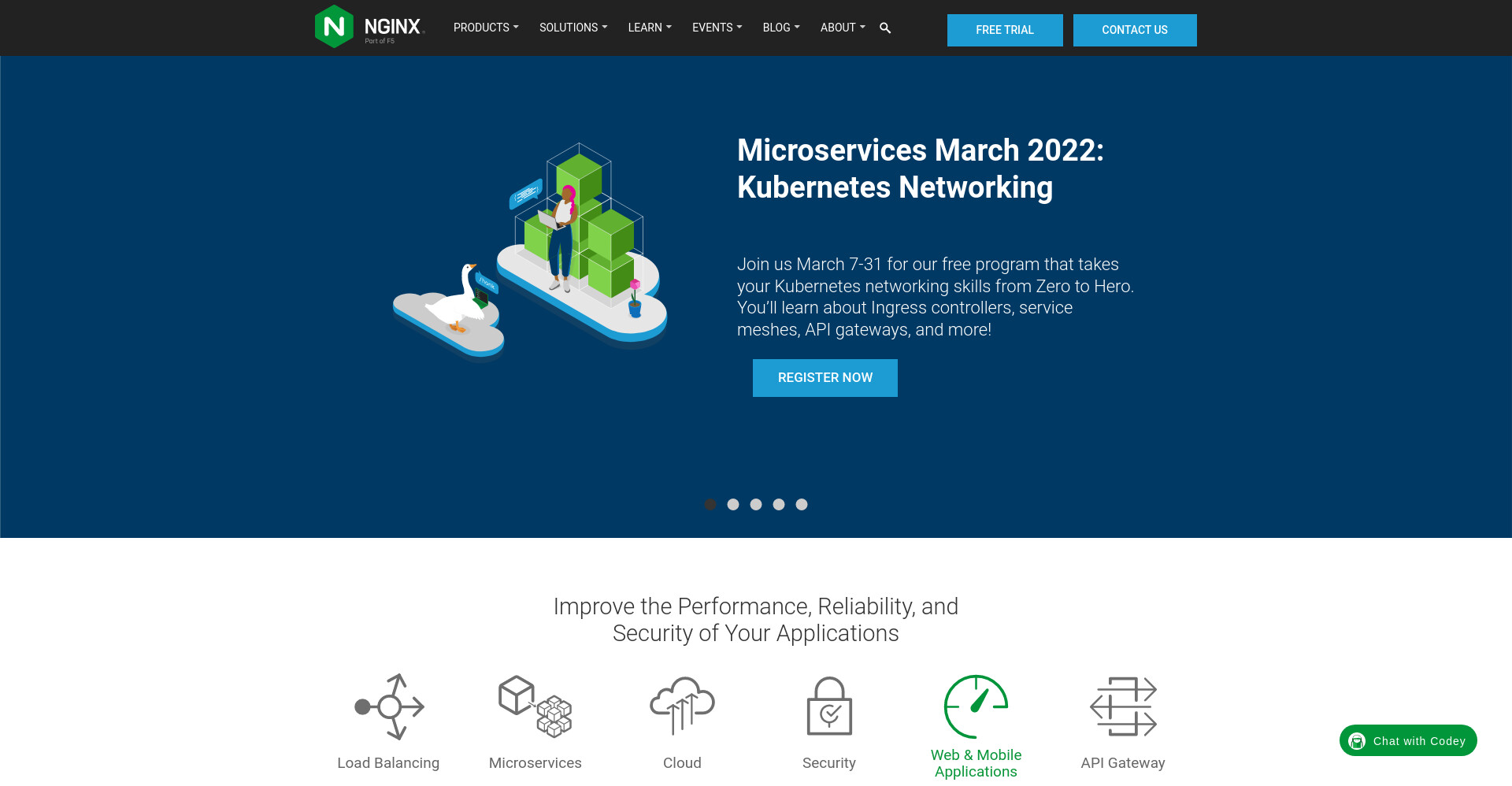This screenshot has width=1512, height=786.
Task: Click the "Improve the Performance" section heading
Action: click(x=756, y=620)
